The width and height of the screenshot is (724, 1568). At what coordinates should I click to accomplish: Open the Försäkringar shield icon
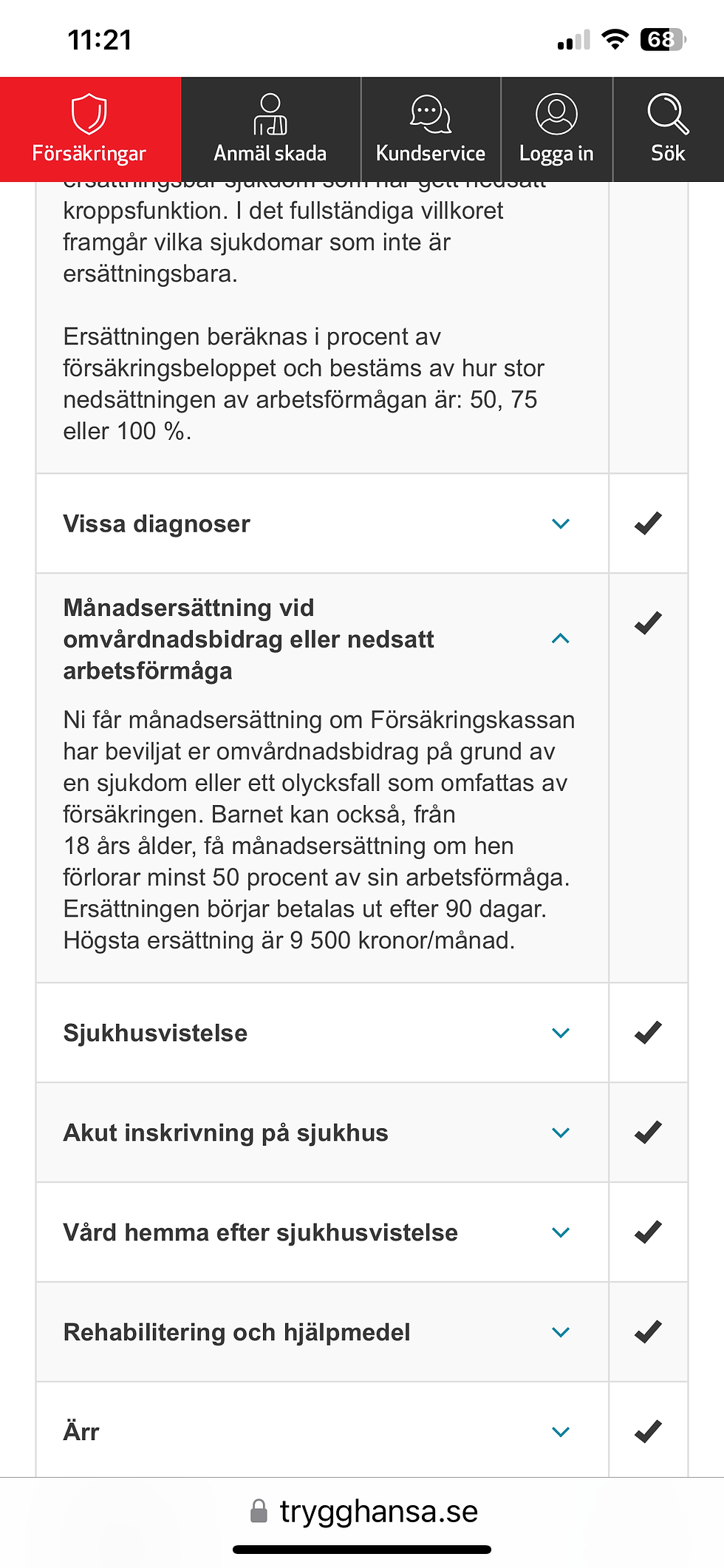pos(89,114)
